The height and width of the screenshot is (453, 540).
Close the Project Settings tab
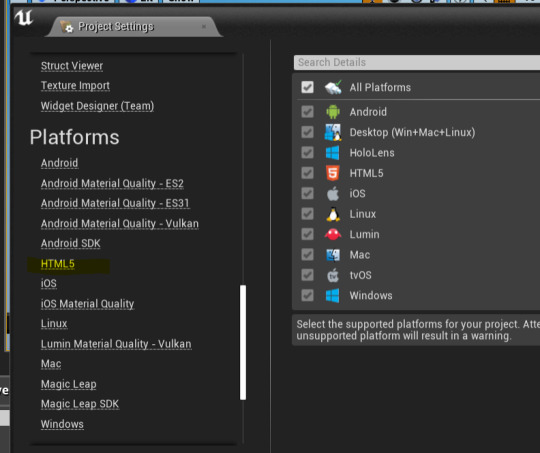[204, 26]
